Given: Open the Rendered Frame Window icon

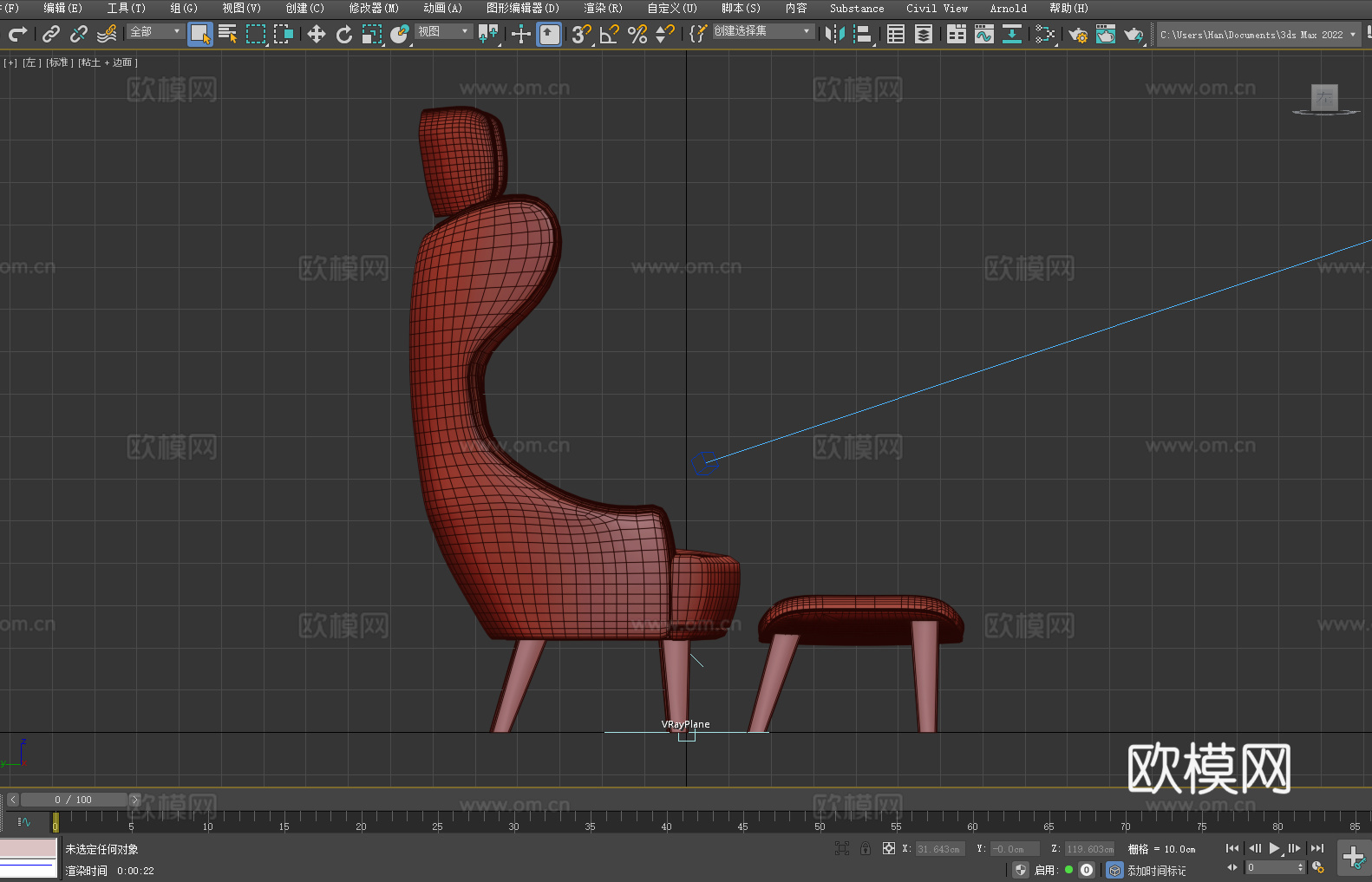Looking at the screenshot, I should 1106,34.
